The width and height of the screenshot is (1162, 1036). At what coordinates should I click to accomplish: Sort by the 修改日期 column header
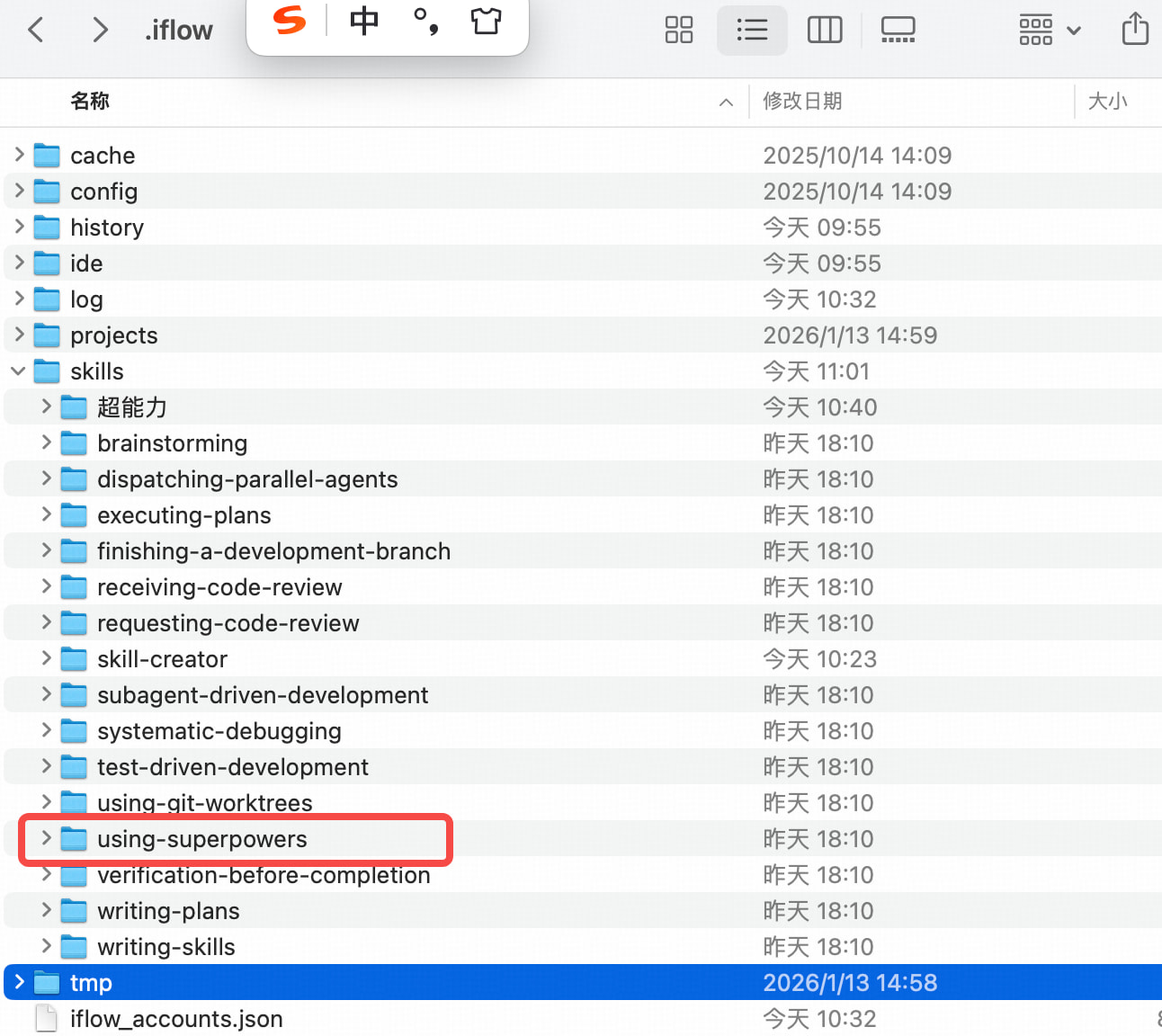point(802,101)
